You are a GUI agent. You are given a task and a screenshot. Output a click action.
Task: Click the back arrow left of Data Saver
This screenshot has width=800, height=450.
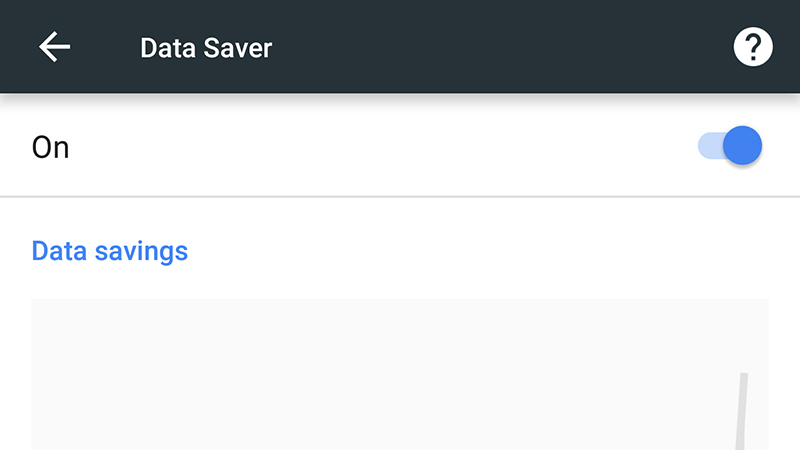point(55,47)
